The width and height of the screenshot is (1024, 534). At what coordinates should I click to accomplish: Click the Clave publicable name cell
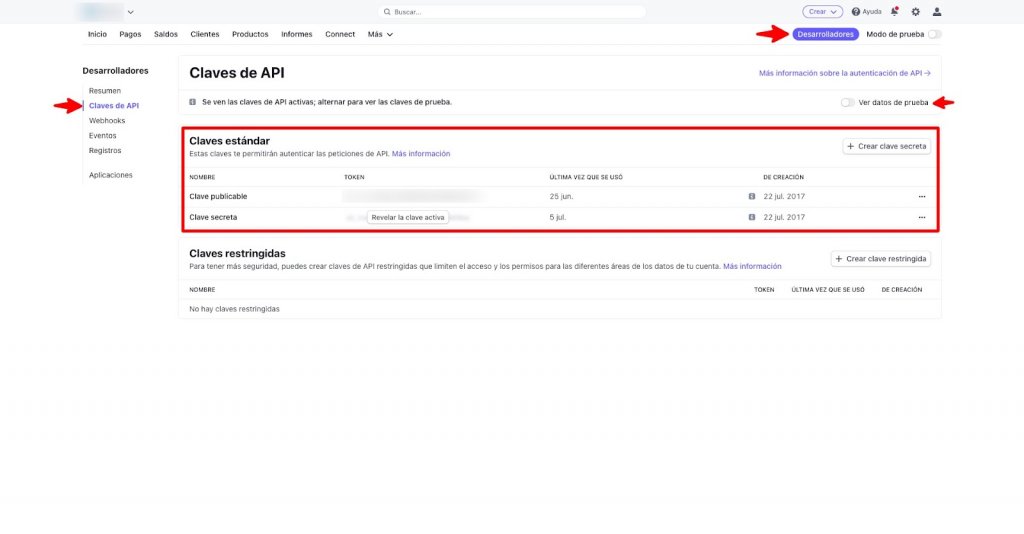click(218, 196)
